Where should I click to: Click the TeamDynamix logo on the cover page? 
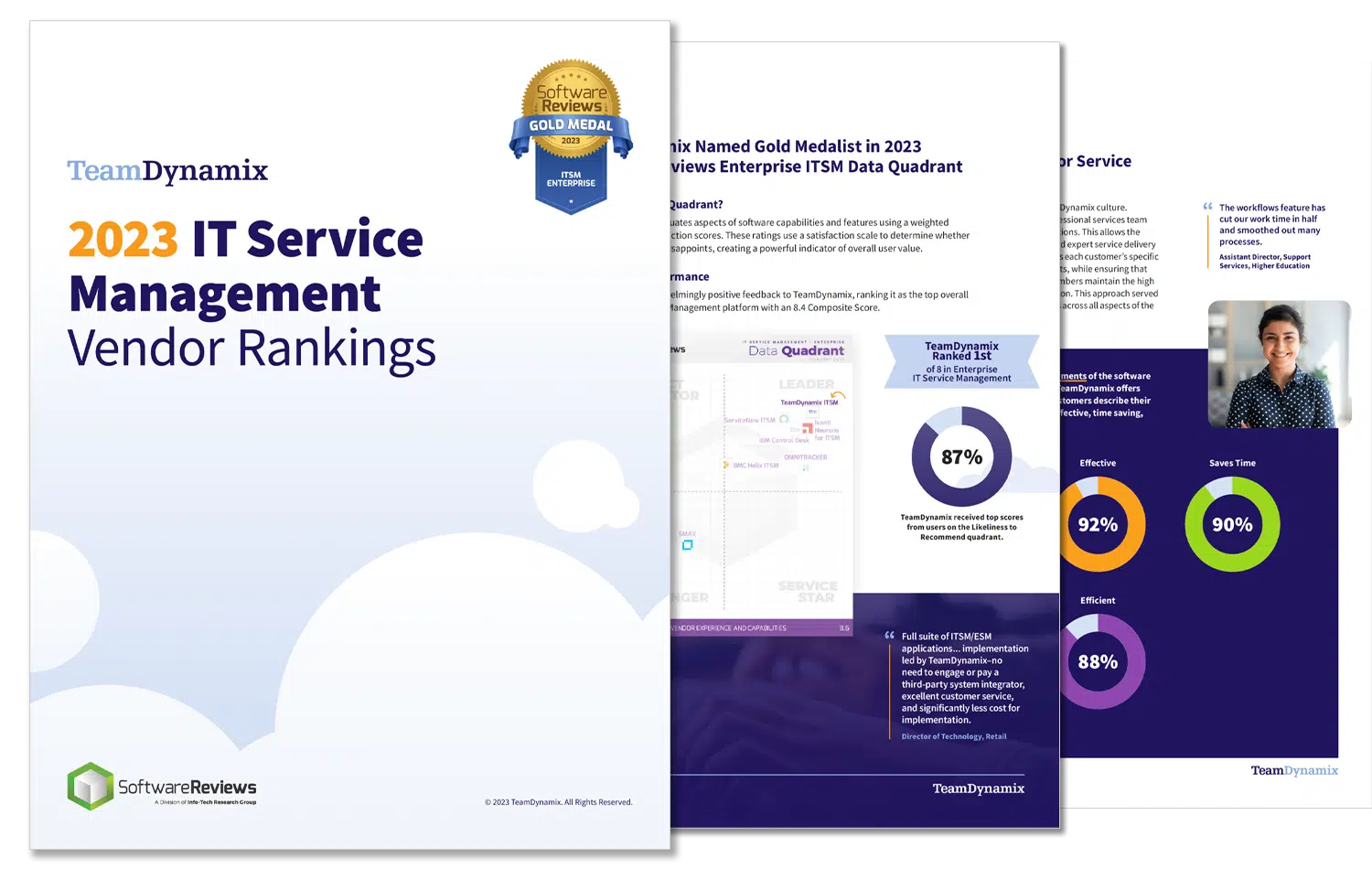tap(167, 171)
